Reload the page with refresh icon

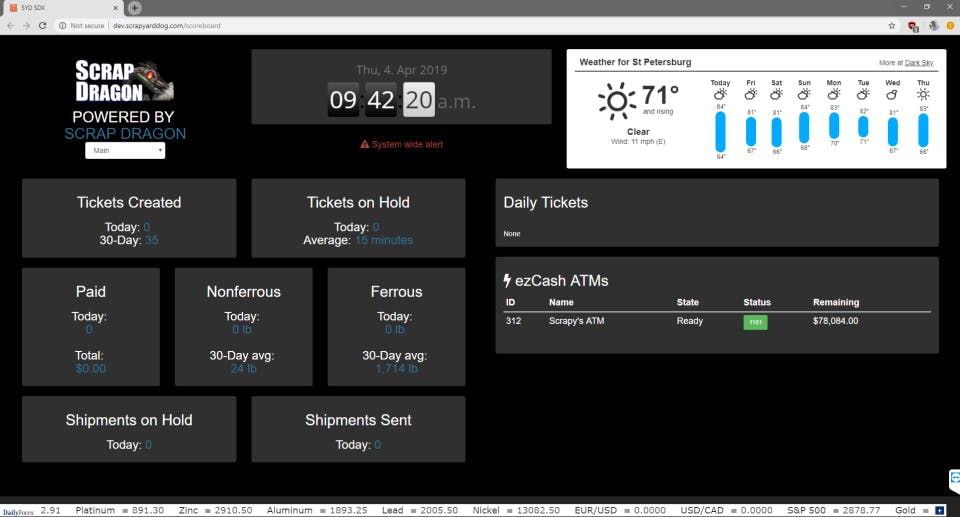coord(42,26)
